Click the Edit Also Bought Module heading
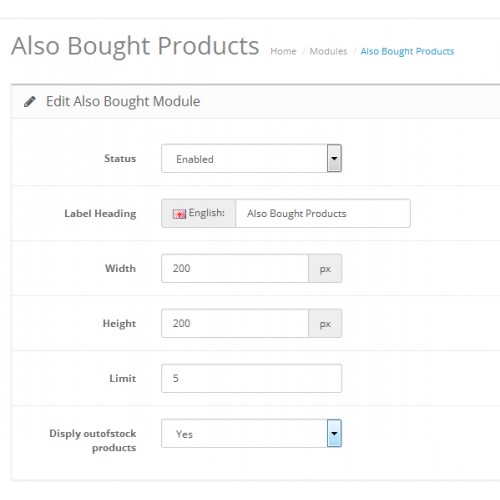The image size is (500, 500). [x=123, y=101]
